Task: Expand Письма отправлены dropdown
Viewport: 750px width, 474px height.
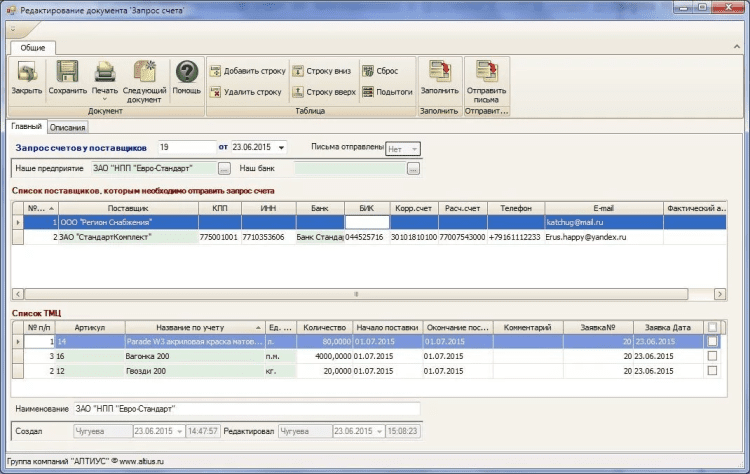Action: point(415,148)
